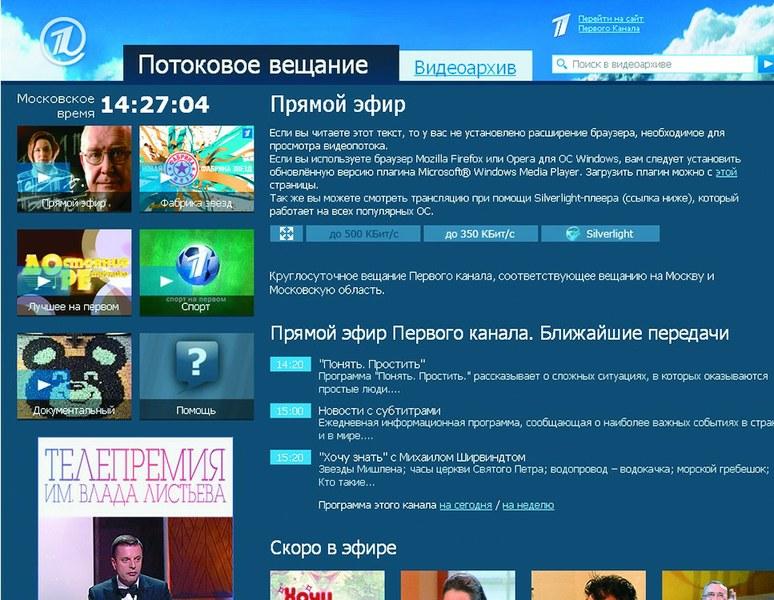This screenshot has height=600, width=774.
Task: Open the Фабрика звезд channel tile
Action: (196, 168)
